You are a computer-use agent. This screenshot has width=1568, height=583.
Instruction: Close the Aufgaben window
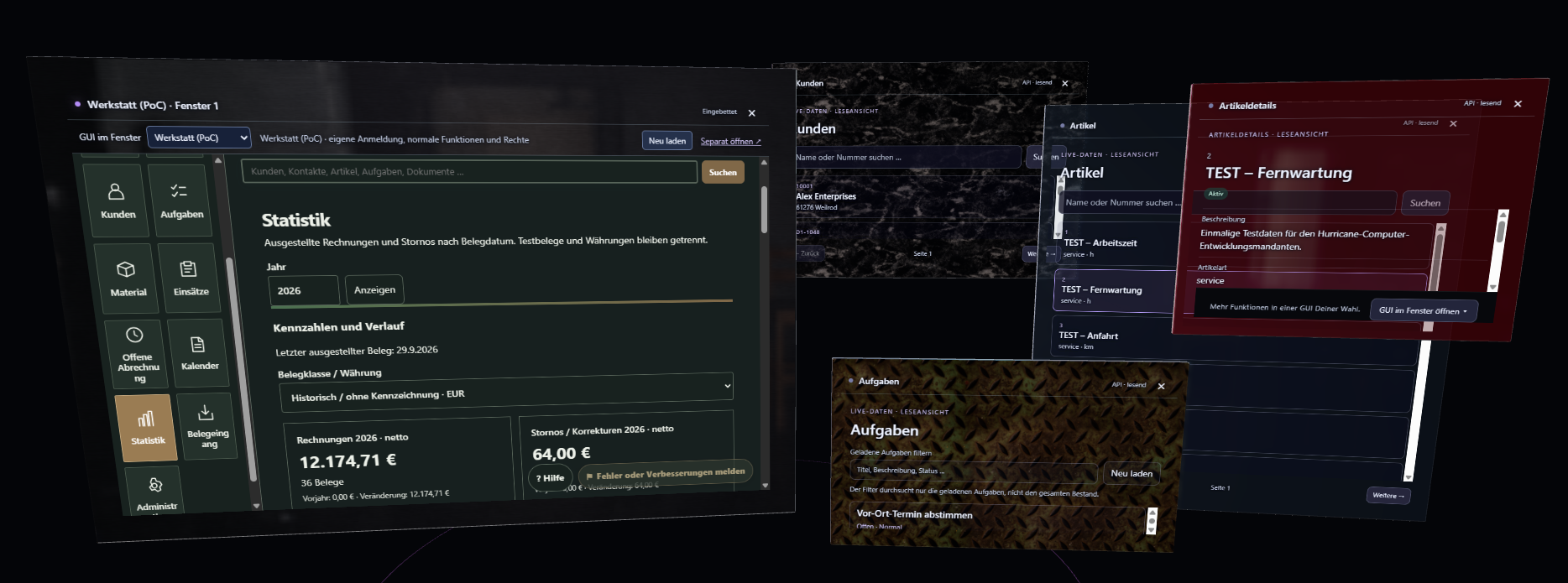(1162, 387)
